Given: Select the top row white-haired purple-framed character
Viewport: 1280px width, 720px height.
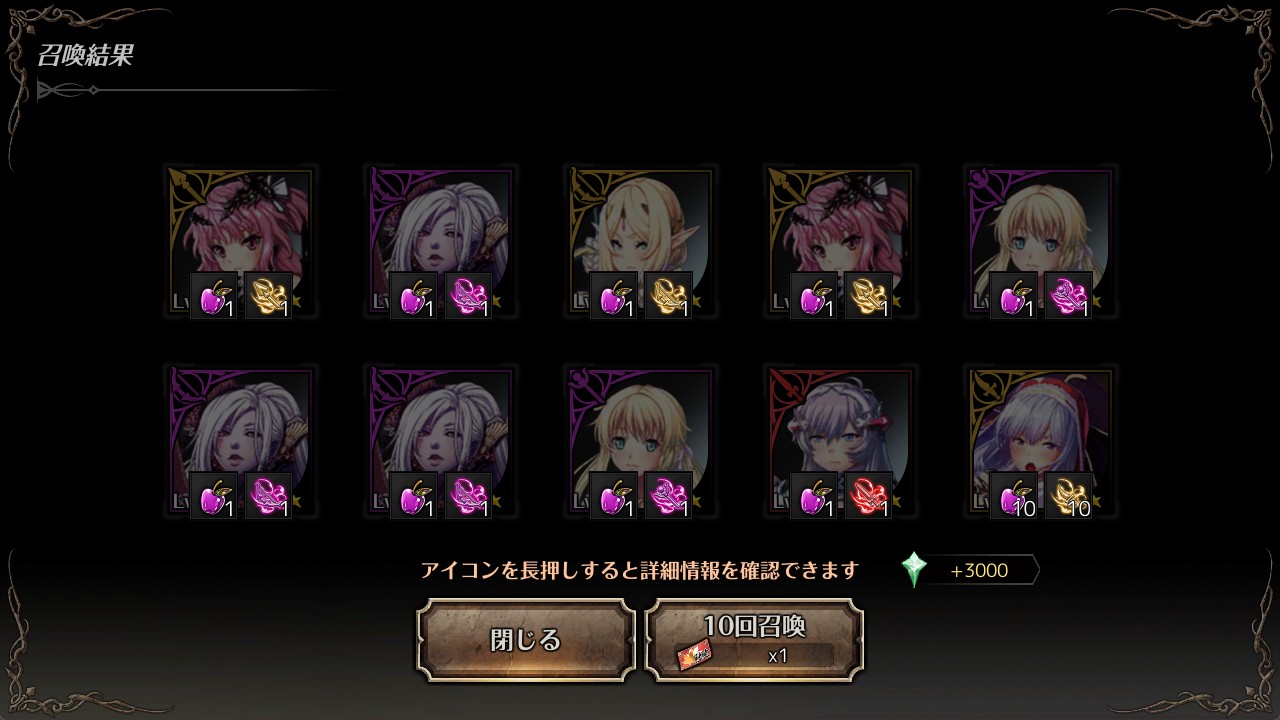Looking at the screenshot, I should pos(440,242).
